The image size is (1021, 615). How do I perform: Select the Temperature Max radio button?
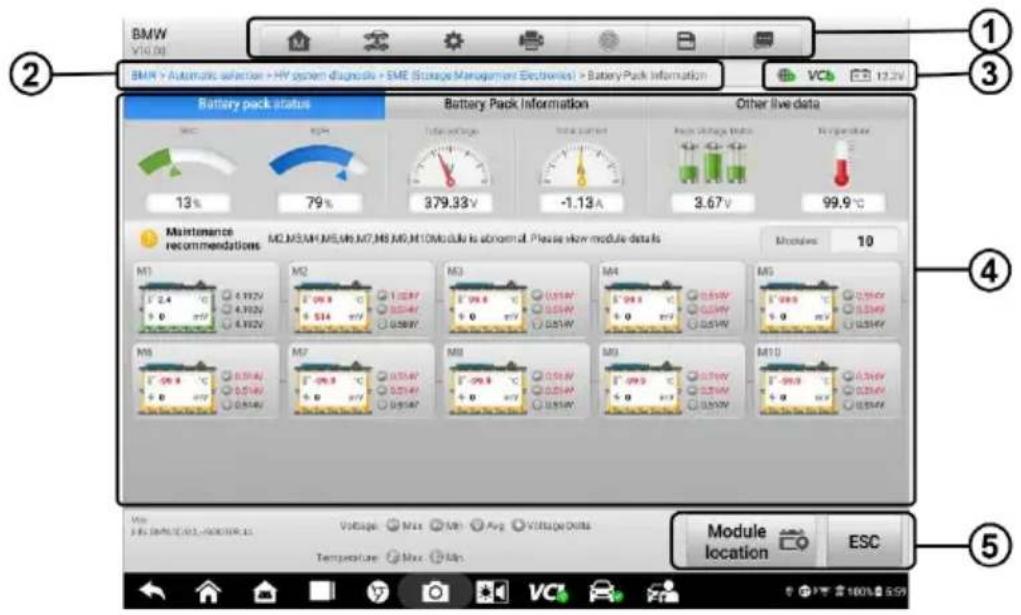(x=393, y=557)
